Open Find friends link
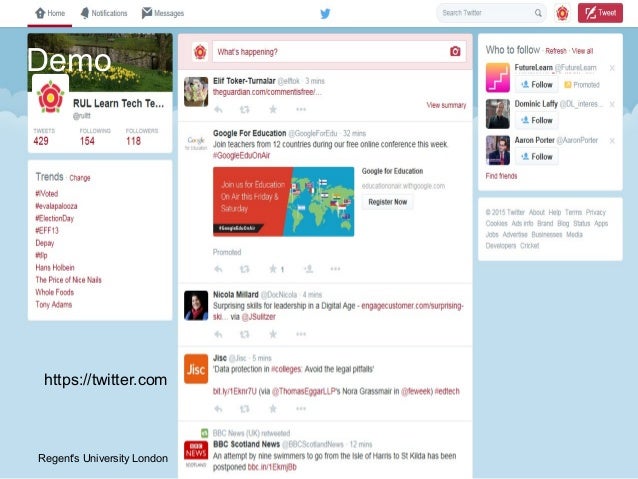638x479 pixels. [501, 176]
